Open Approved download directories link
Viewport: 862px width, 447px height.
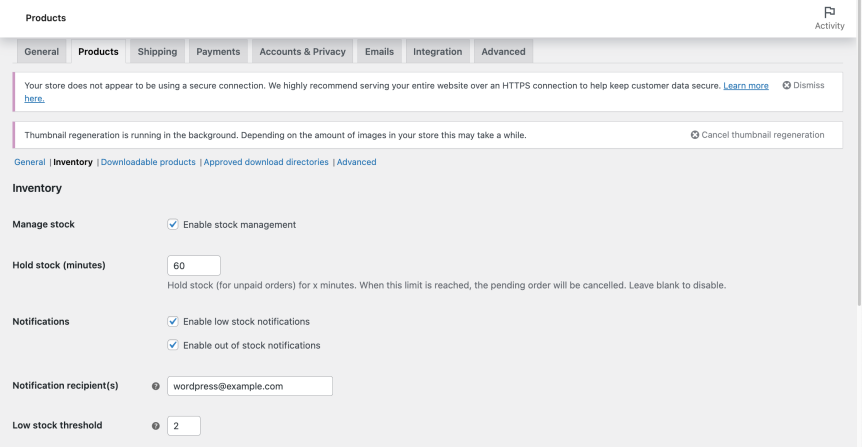[266, 162]
